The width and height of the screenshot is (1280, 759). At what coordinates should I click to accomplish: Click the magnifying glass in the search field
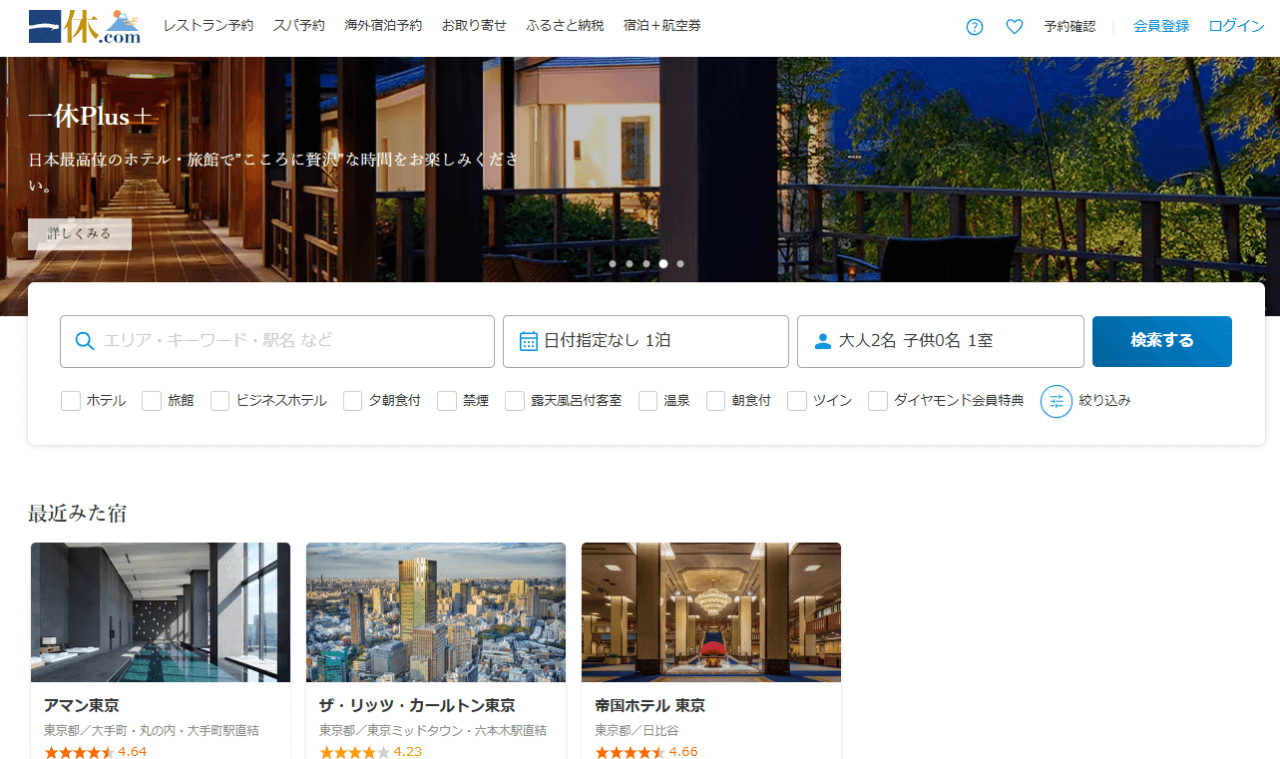[x=85, y=341]
